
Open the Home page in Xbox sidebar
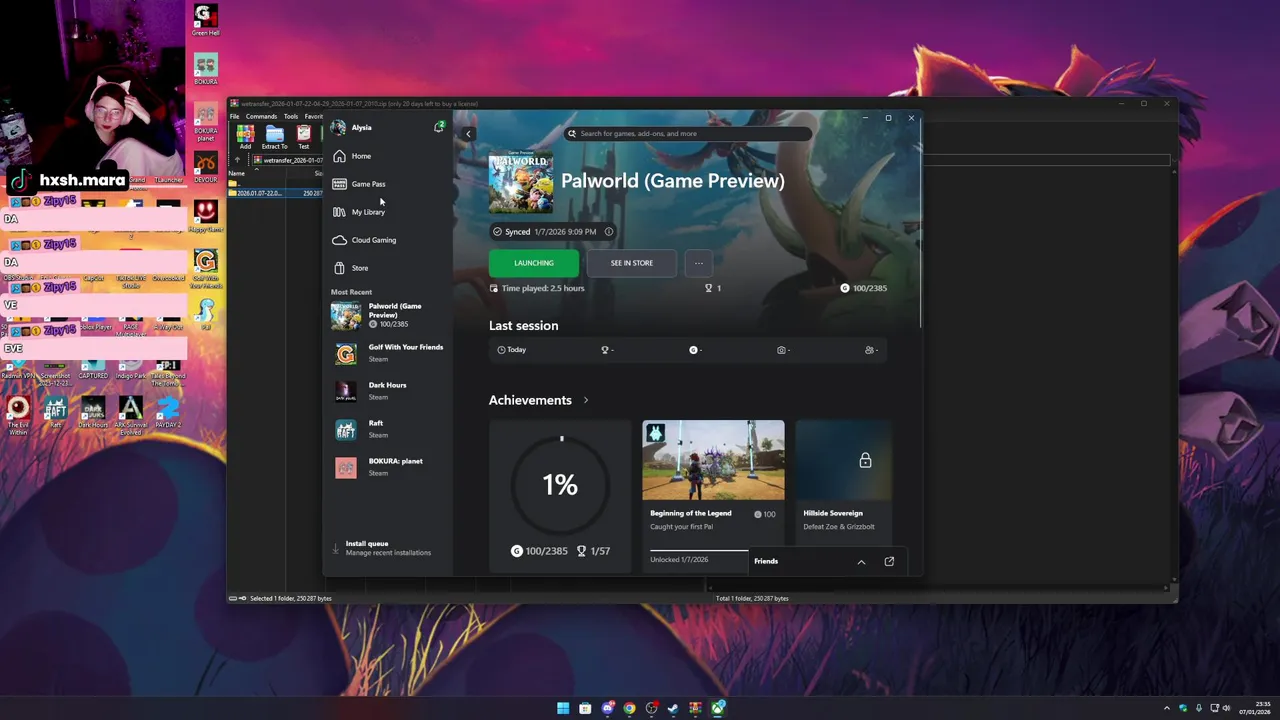pyautogui.click(x=361, y=156)
